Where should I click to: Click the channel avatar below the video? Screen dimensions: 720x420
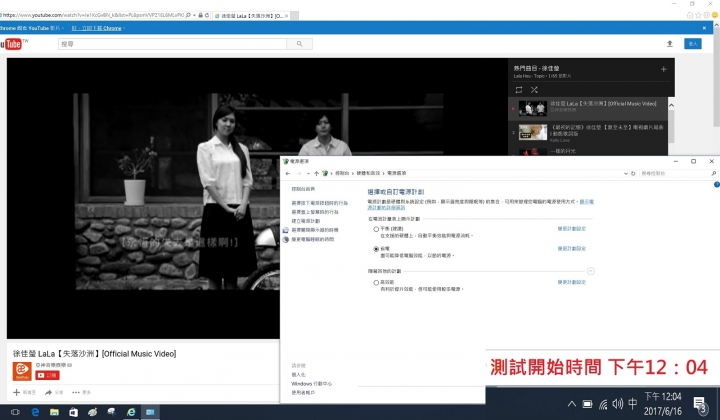[22, 371]
